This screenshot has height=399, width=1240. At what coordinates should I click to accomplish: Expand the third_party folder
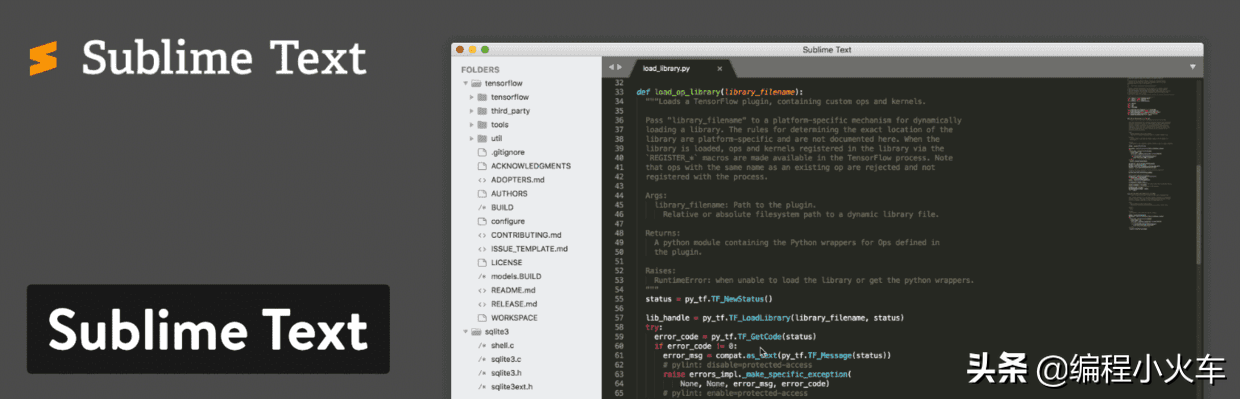click(471, 111)
